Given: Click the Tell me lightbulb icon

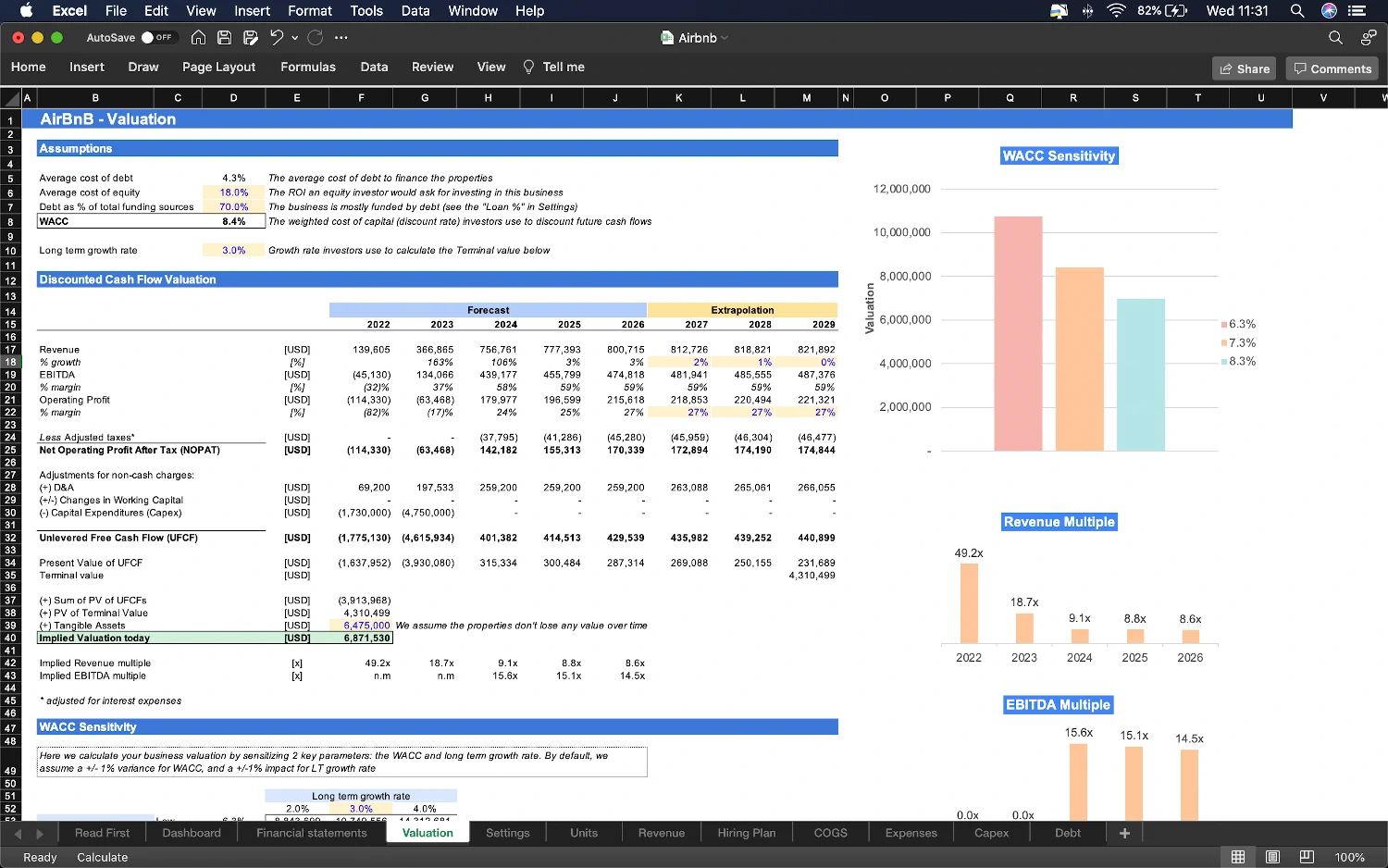Looking at the screenshot, I should point(528,67).
